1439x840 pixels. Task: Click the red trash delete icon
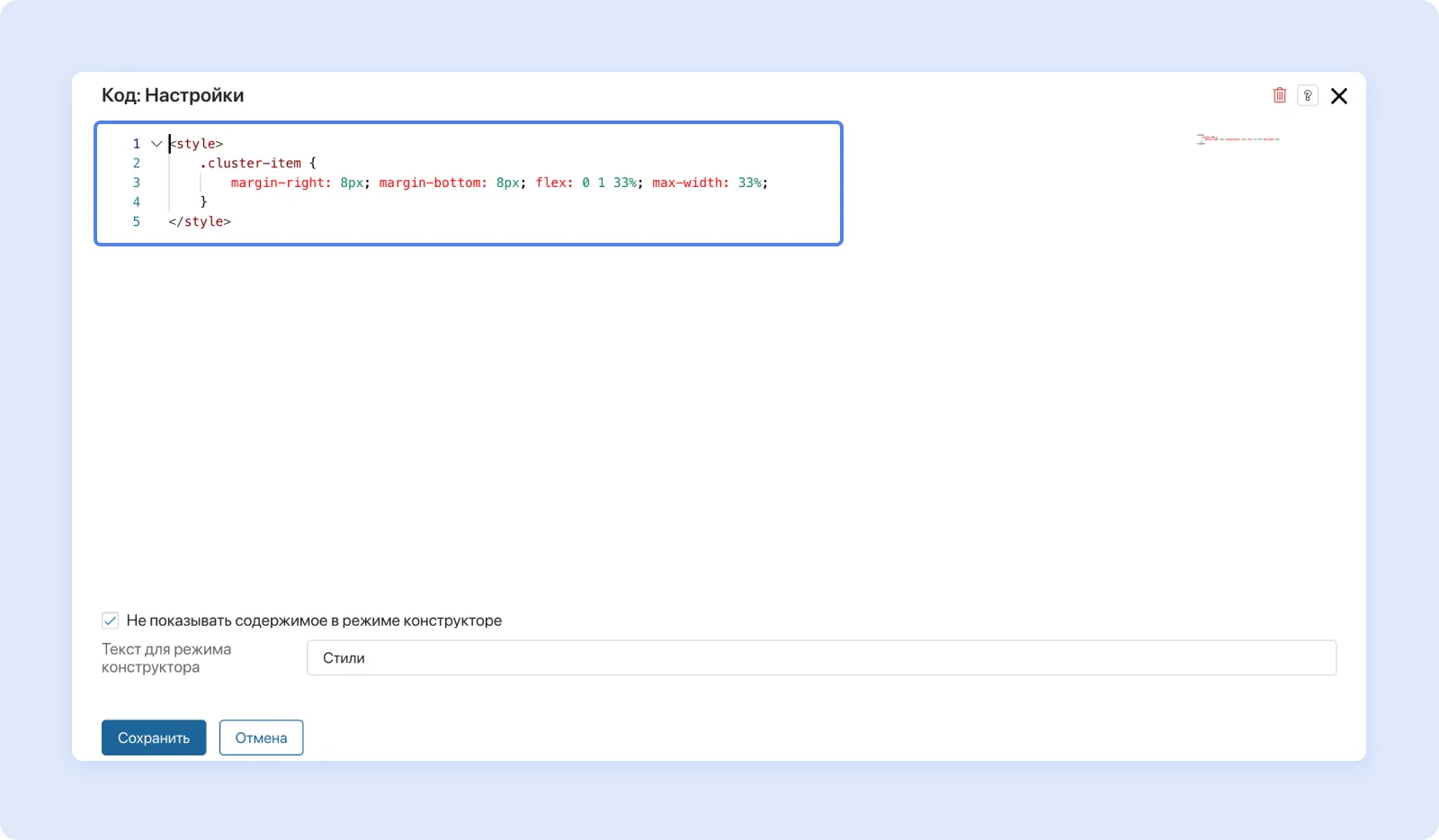[x=1279, y=95]
